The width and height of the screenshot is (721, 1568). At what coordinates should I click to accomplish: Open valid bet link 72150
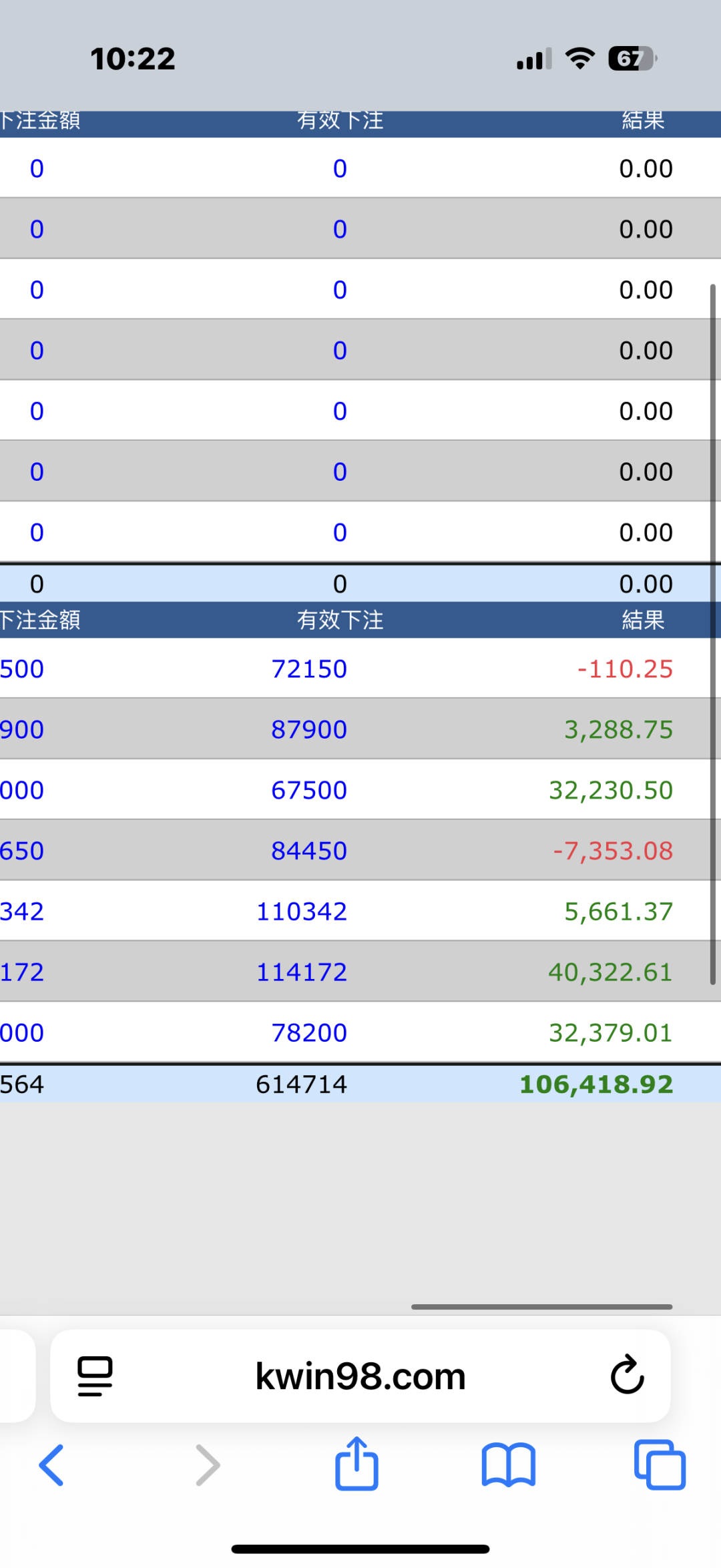[x=309, y=668]
